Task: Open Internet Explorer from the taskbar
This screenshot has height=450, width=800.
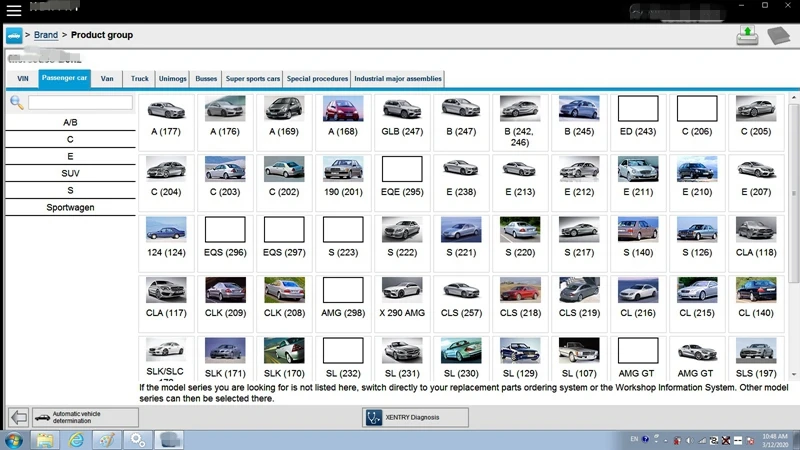Action: 76,440
